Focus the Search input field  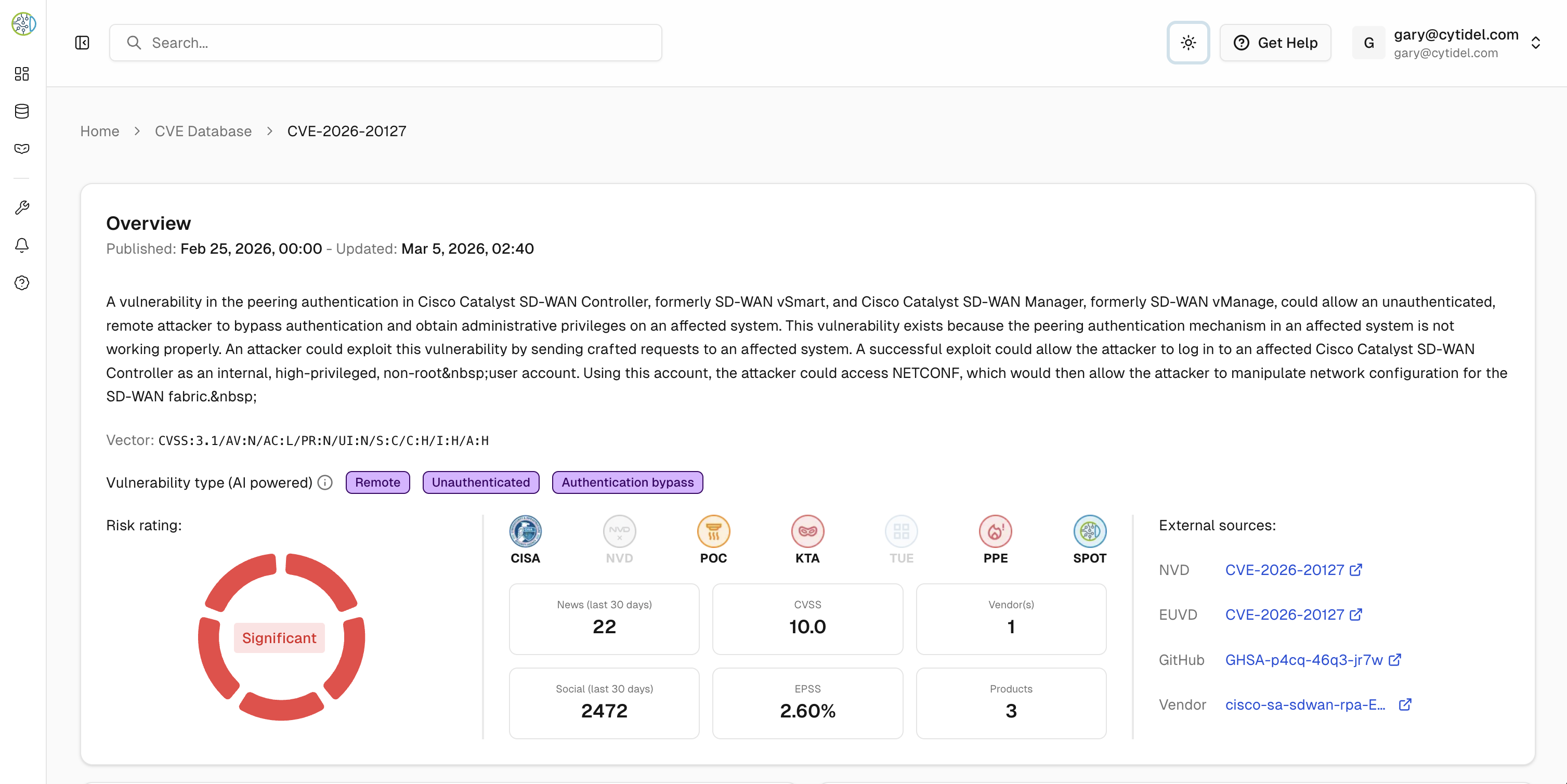point(386,43)
